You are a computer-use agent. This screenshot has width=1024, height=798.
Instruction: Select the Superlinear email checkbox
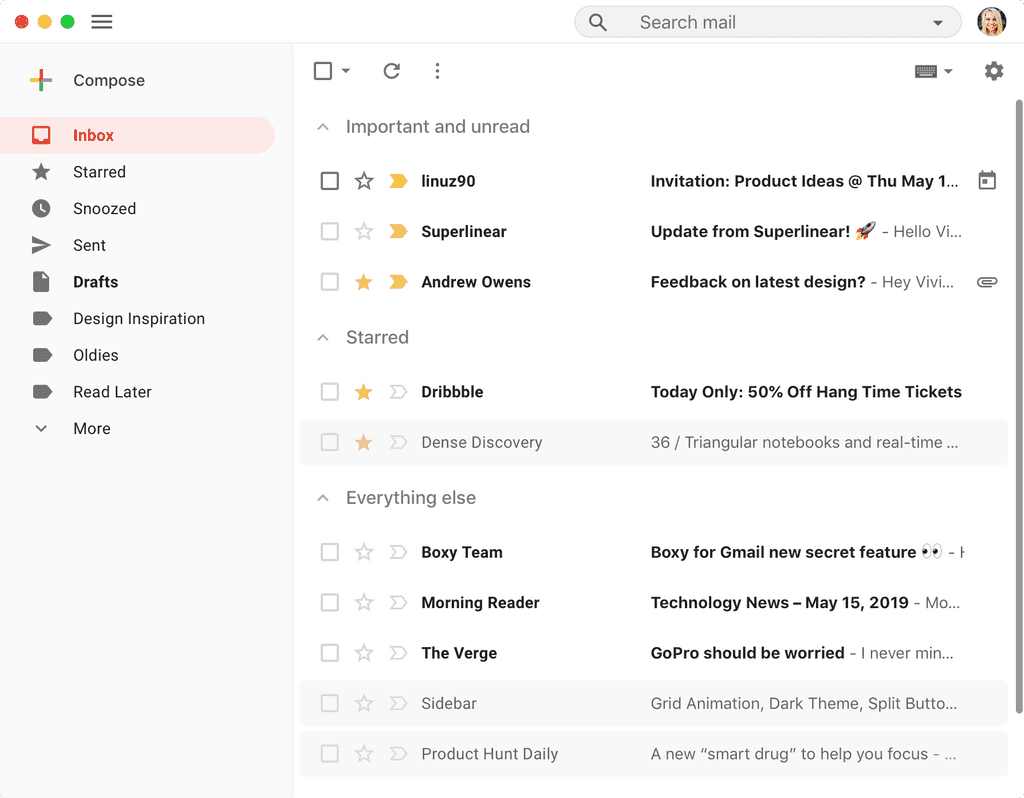click(329, 231)
